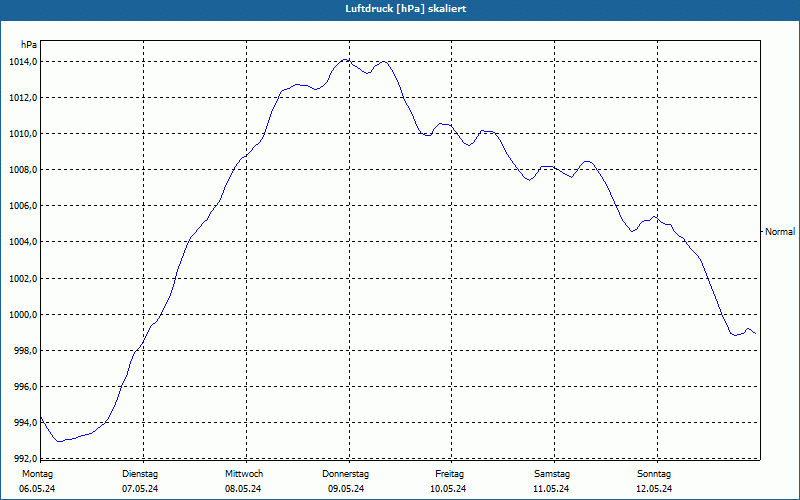Click the date 10.05.24
Viewport: 800px width, 500px height.
(x=448, y=489)
